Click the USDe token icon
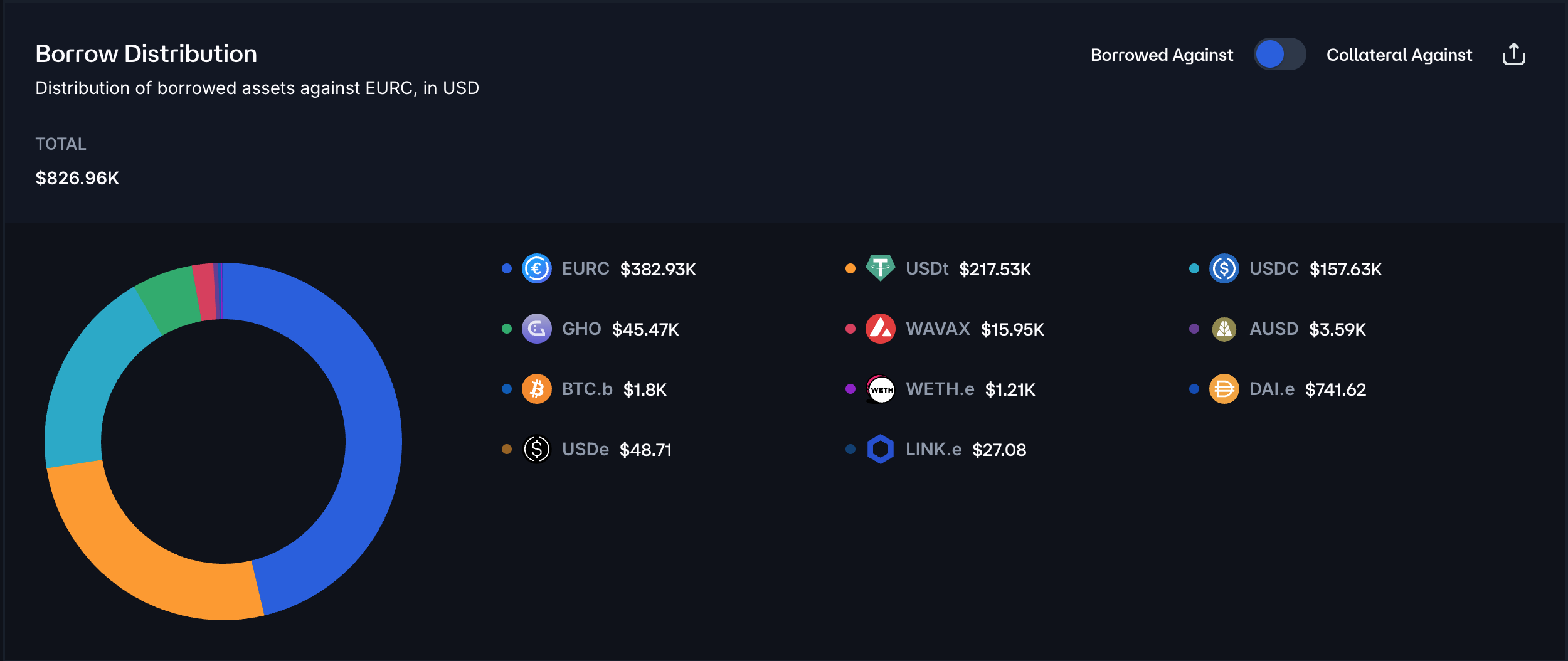1568x661 pixels. click(536, 450)
